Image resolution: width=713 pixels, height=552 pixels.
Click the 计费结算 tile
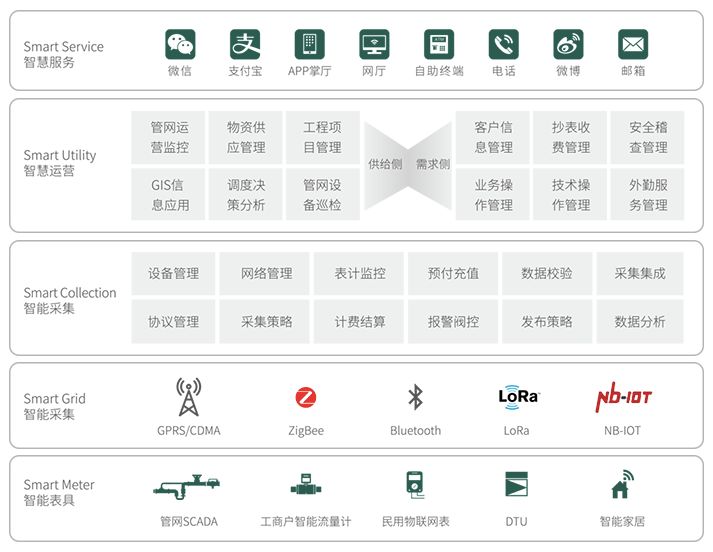pos(359,321)
